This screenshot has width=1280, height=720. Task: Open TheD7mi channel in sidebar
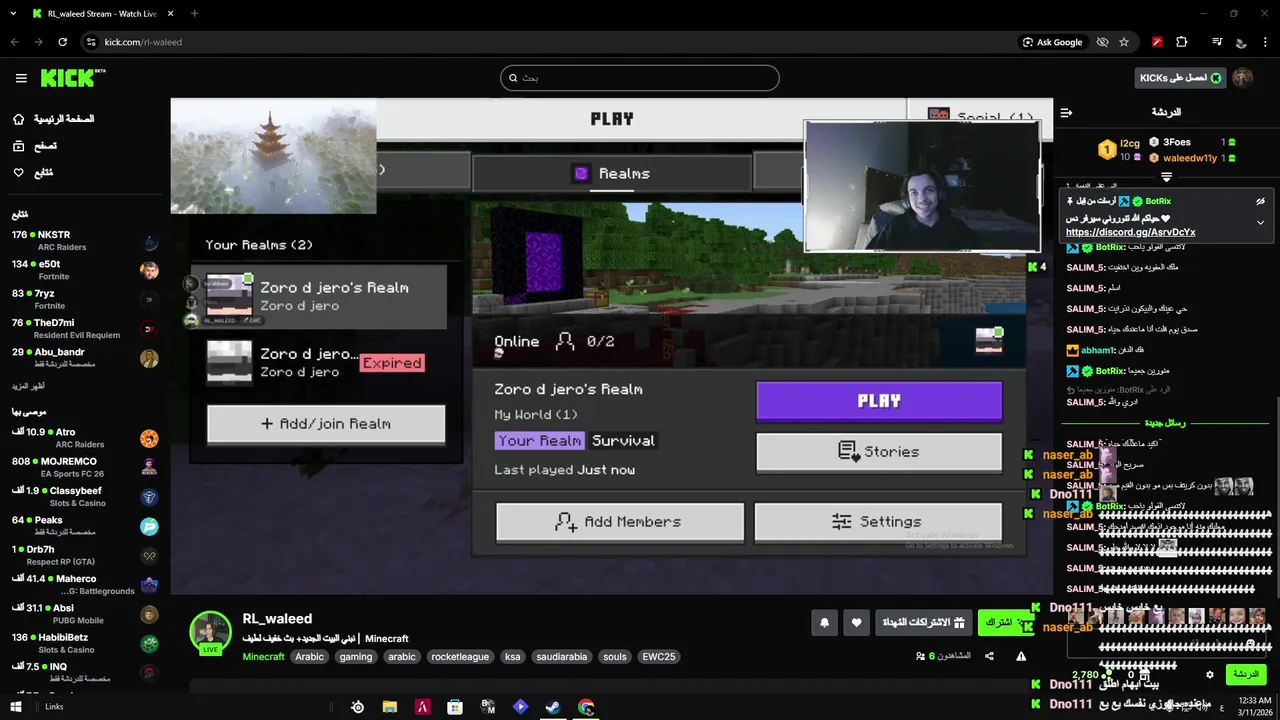pos(85,329)
